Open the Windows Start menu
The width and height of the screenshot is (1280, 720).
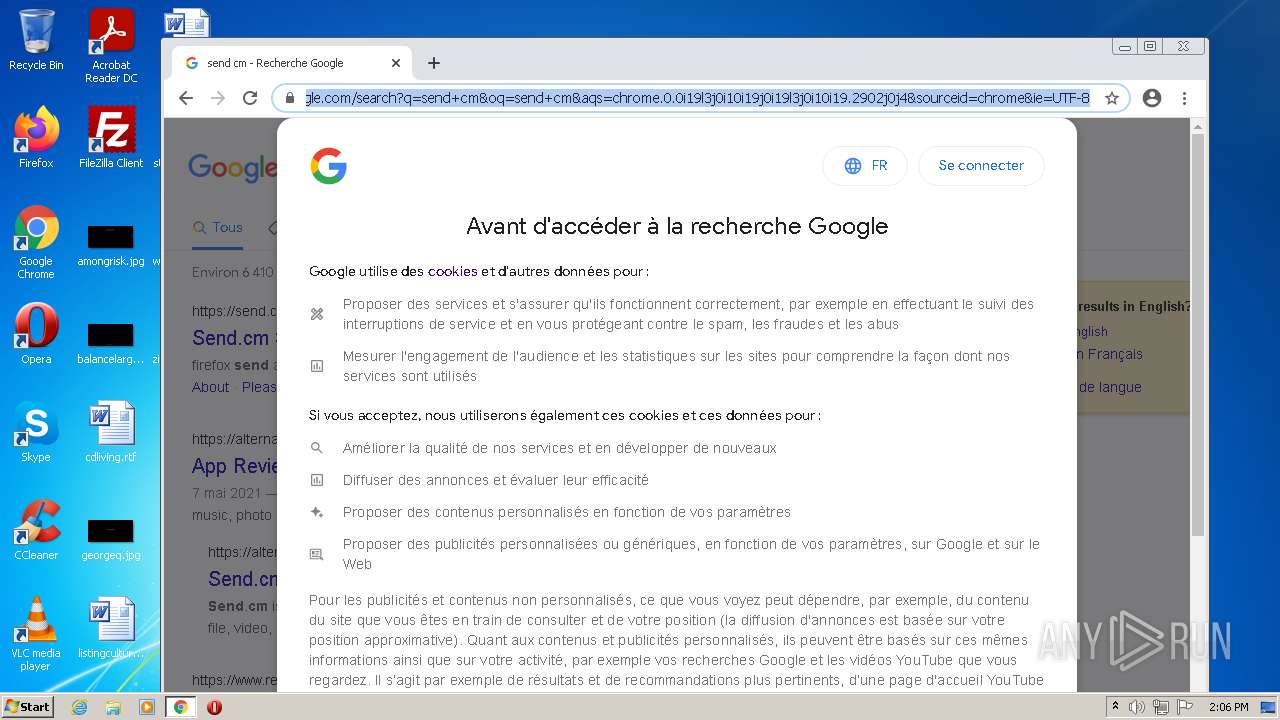tap(28, 707)
